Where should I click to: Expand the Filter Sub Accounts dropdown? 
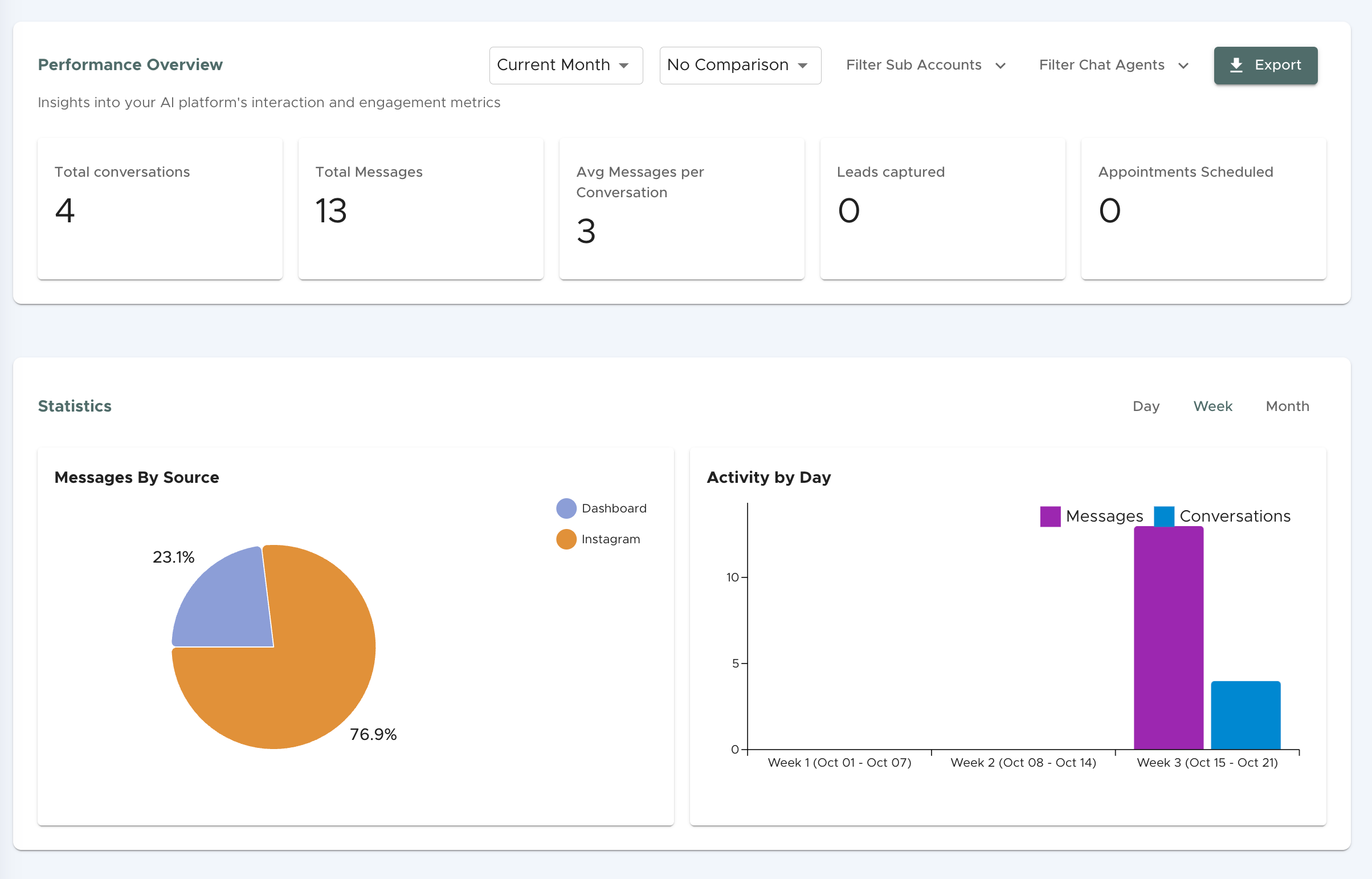click(914, 65)
